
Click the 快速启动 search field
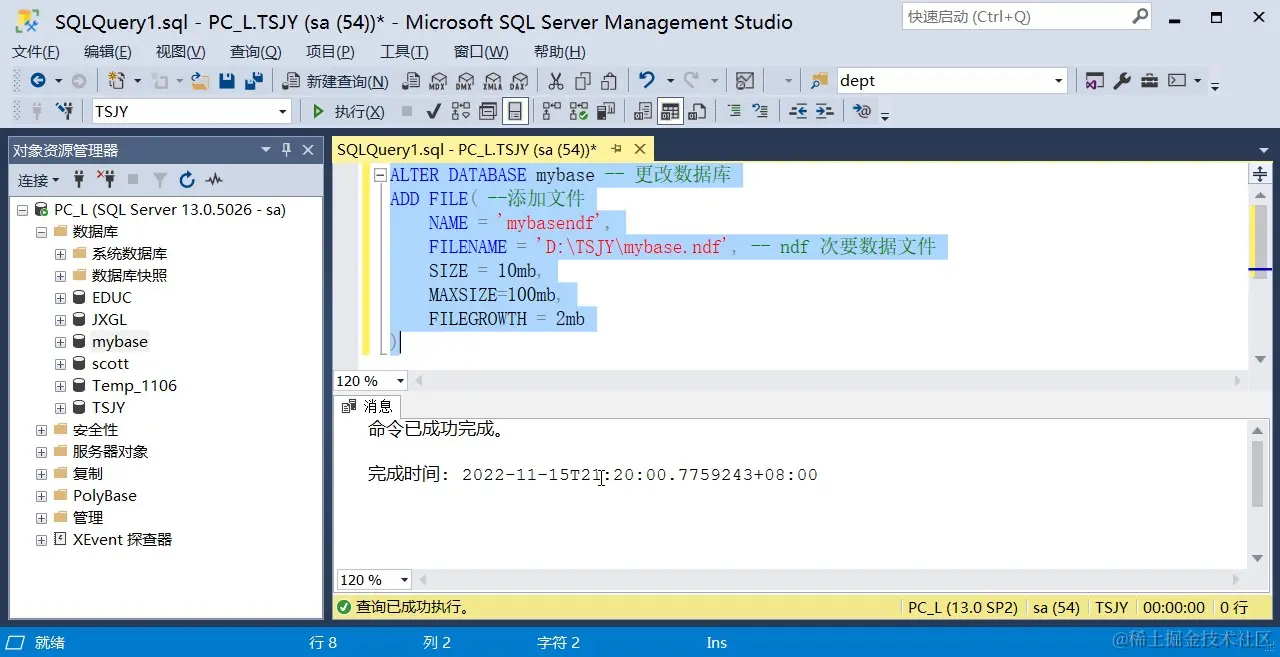click(1026, 17)
